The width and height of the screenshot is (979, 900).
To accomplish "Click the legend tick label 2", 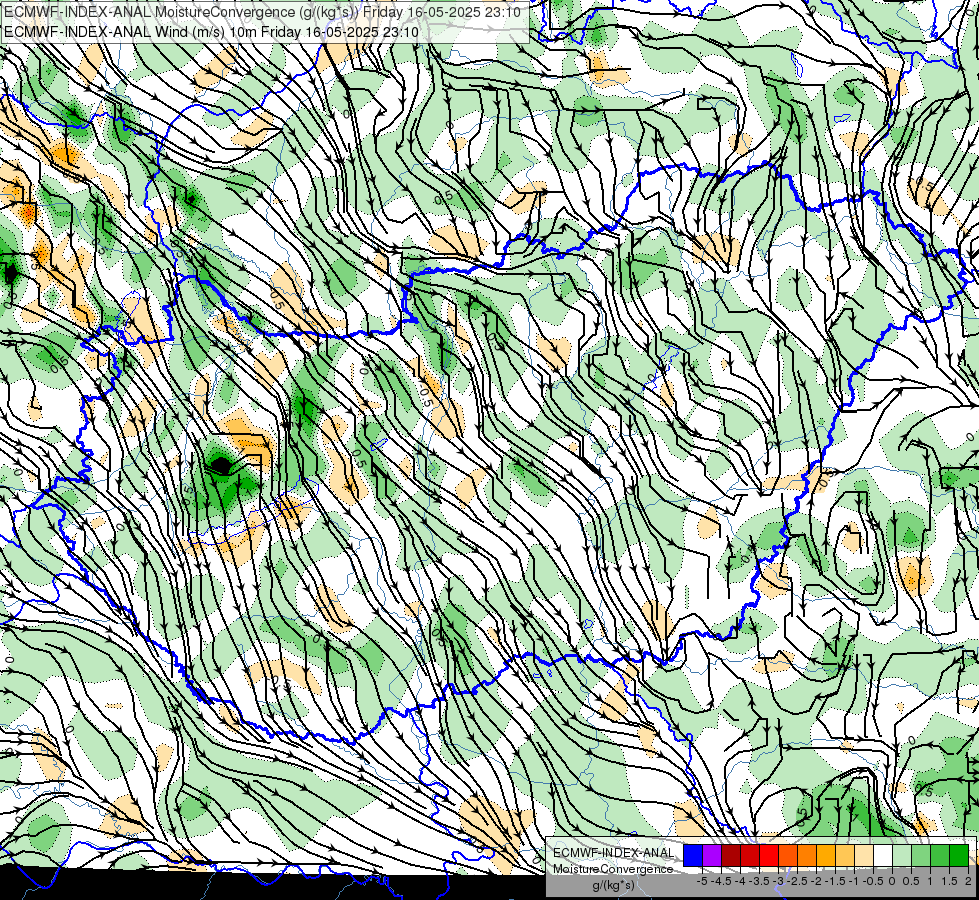I will coord(968,881).
